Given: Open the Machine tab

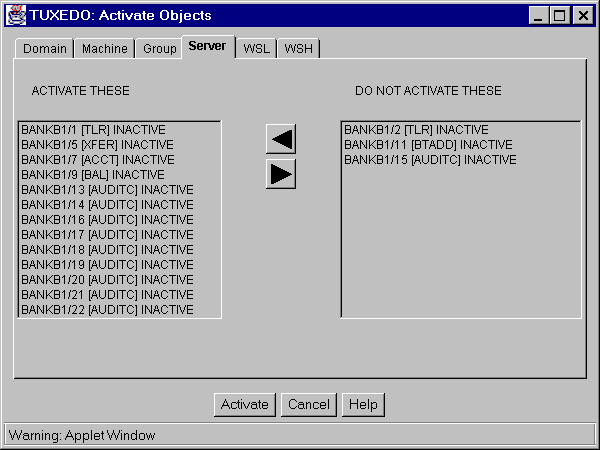Looking at the screenshot, I should [x=104, y=49].
